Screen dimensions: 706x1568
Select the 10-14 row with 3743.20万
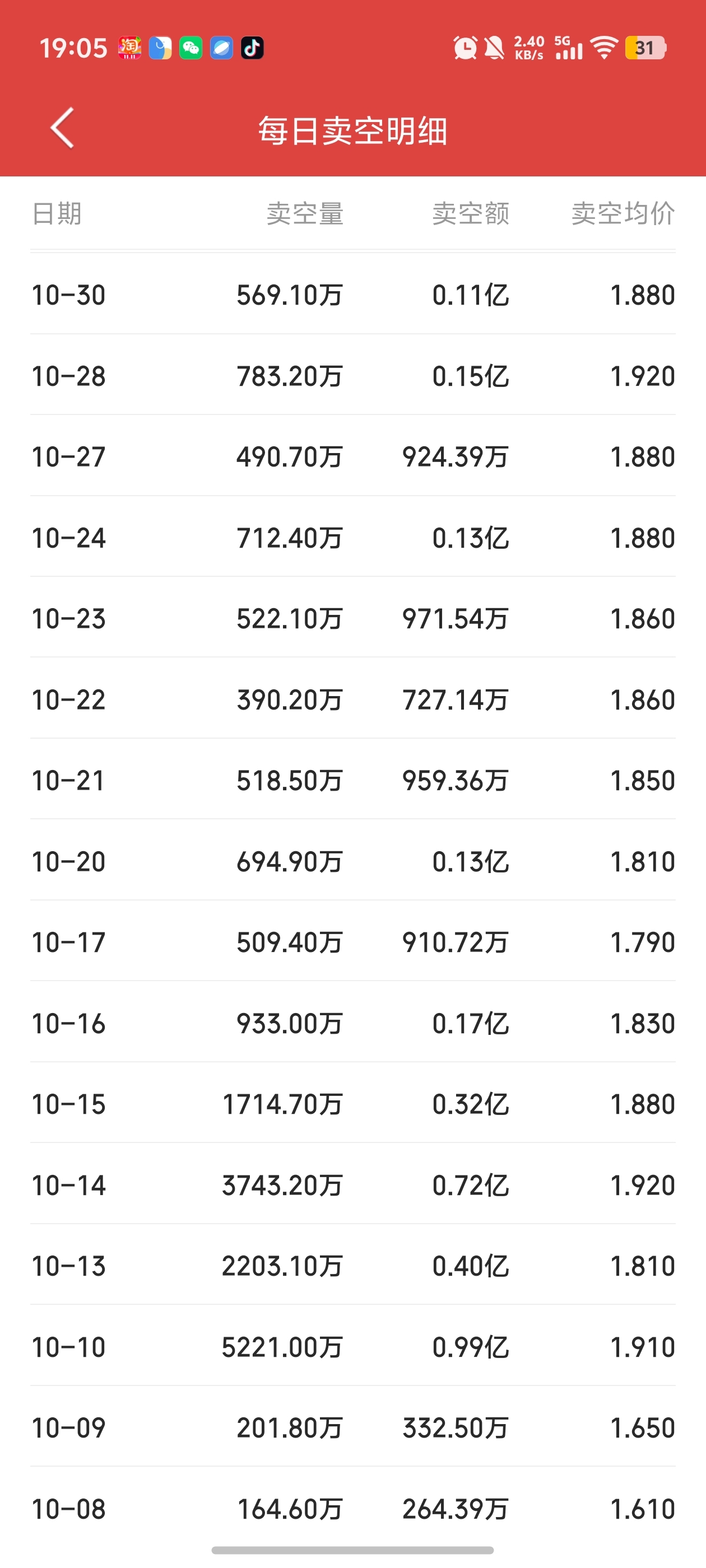tap(352, 1185)
